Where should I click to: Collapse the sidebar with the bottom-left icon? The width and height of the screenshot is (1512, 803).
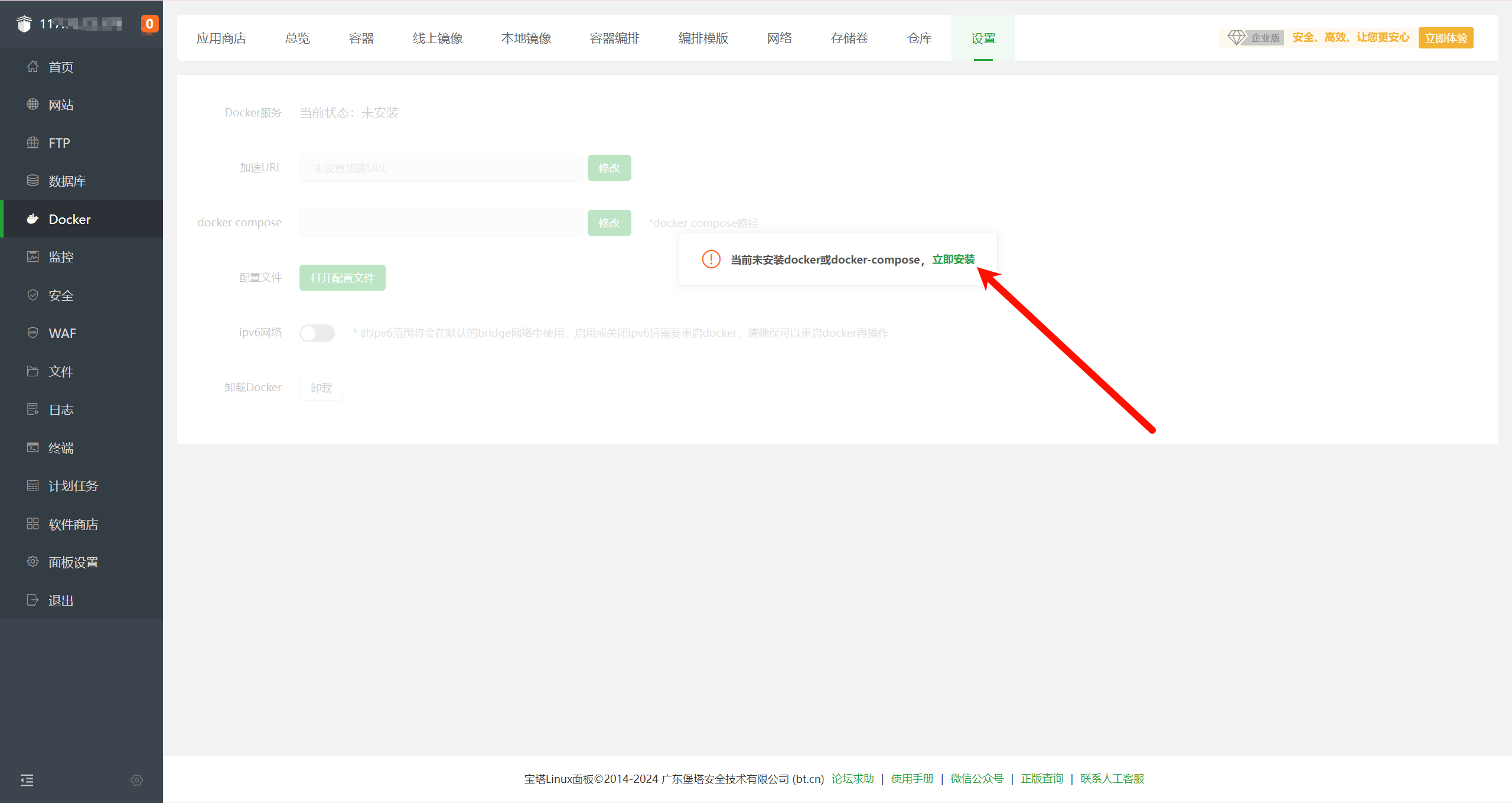(27, 780)
